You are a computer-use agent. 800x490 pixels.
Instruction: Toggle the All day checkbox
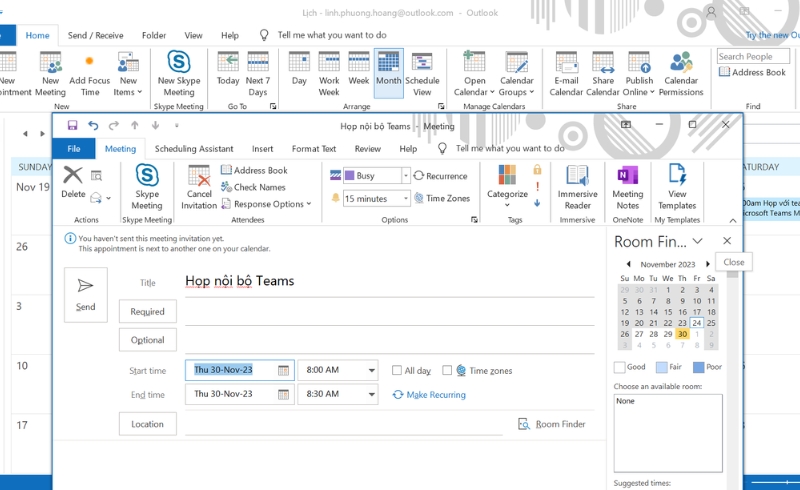pos(396,371)
